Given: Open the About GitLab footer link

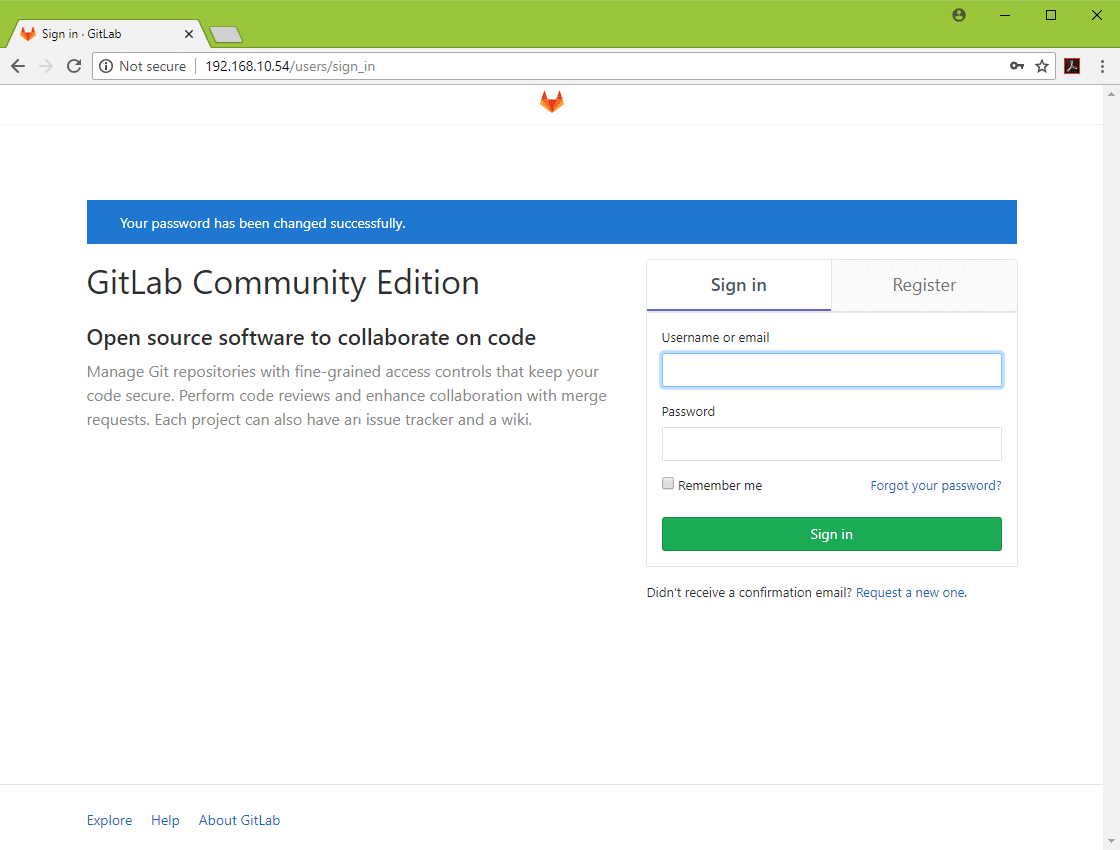Looking at the screenshot, I should point(239,821).
